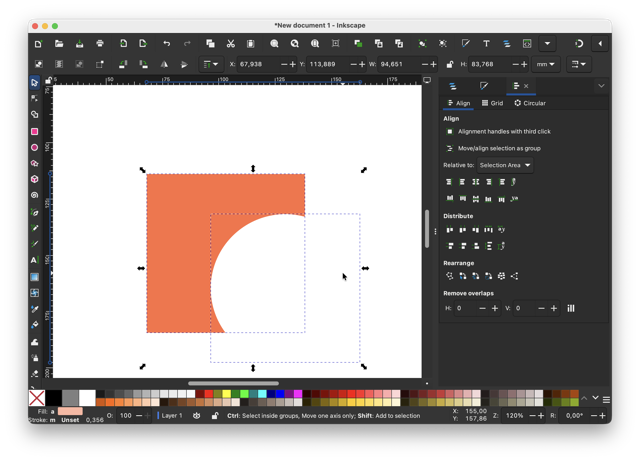Open the XML editor icon
Viewport: 640px width, 461px height.
click(527, 44)
